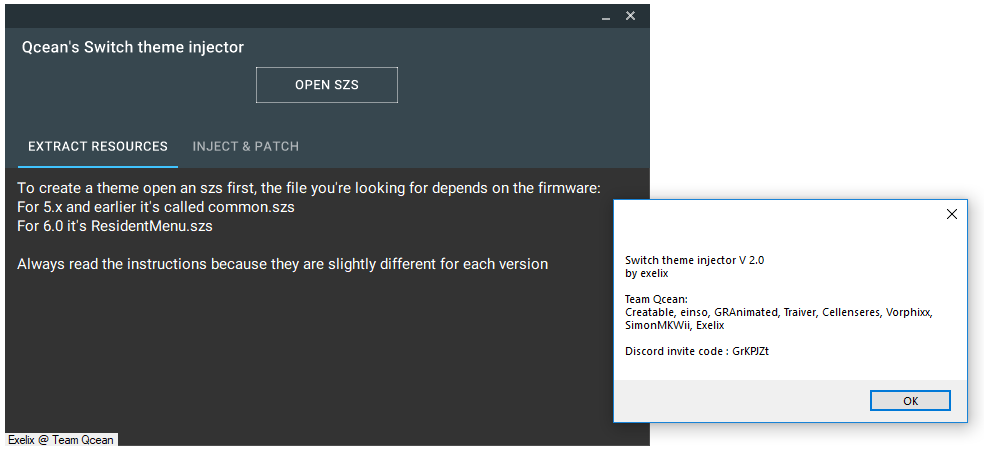Click the OPEN SZS button
Image resolution: width=984 pixels, height=463 pixels.
(326, 85)
